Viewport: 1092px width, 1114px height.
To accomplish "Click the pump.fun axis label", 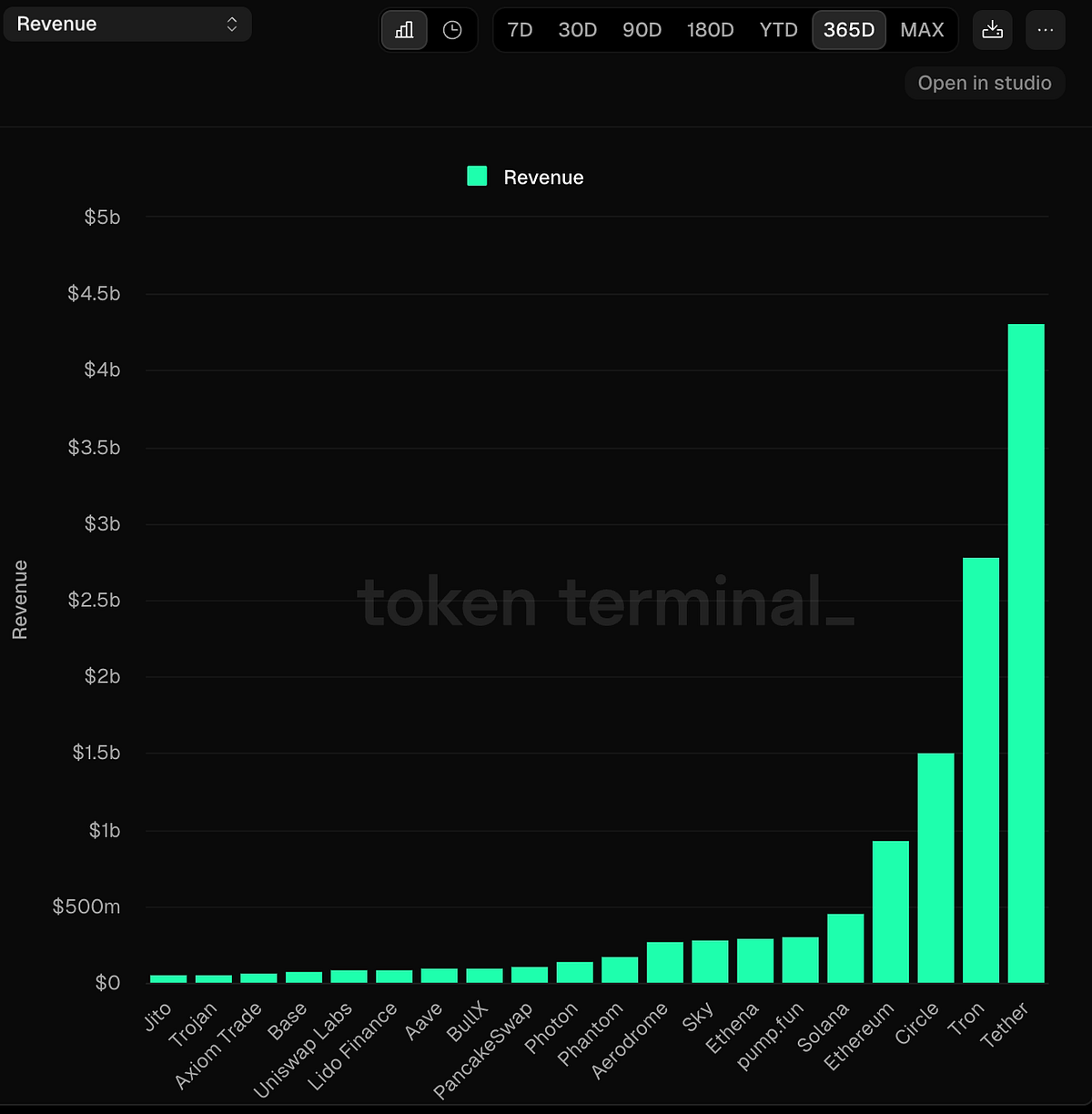I will click(770, 1036).
